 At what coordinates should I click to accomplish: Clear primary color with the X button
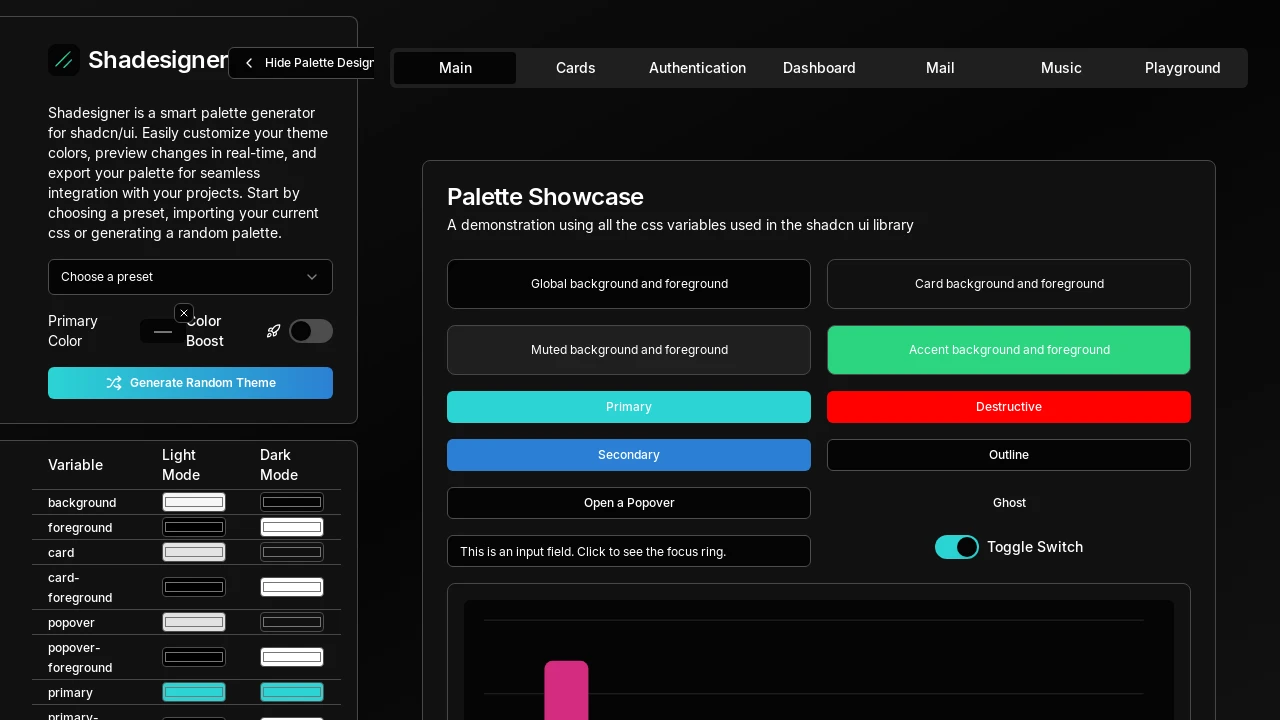tap(184, 313)
